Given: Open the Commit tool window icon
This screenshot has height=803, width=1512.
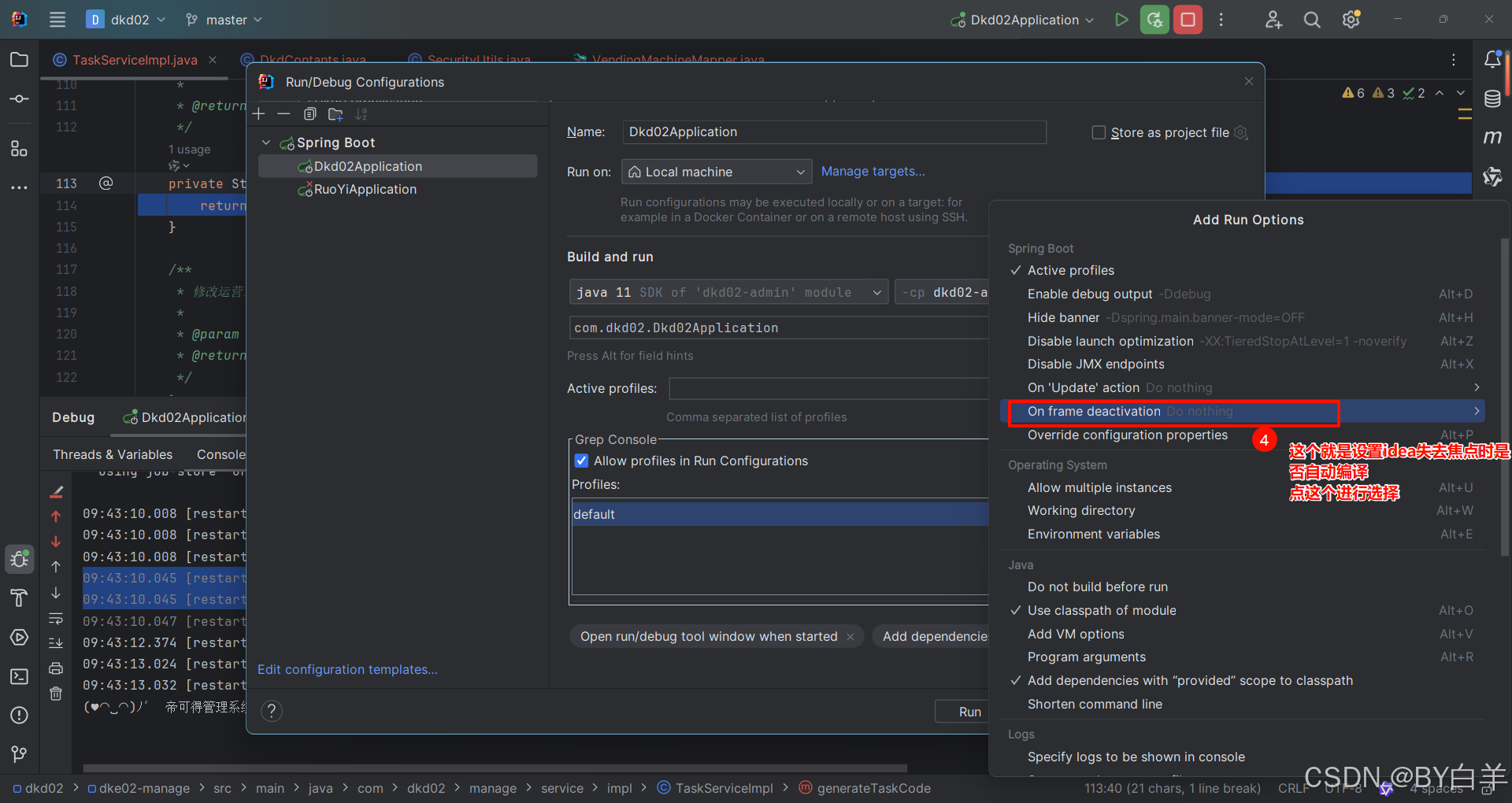Looking at the screenshot, I should click(x=20, y=99).
